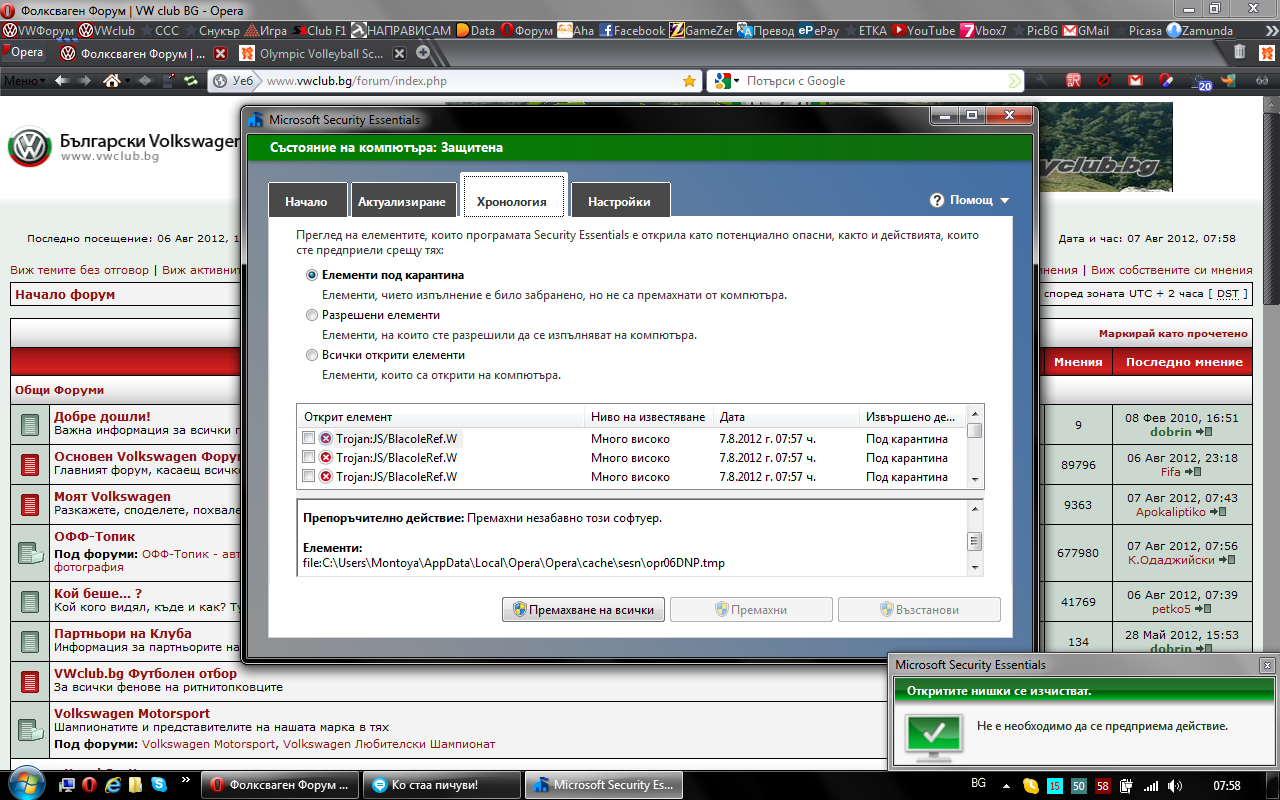
Task: Select Разрешени елементи radio button
Action: click(312, 315)
